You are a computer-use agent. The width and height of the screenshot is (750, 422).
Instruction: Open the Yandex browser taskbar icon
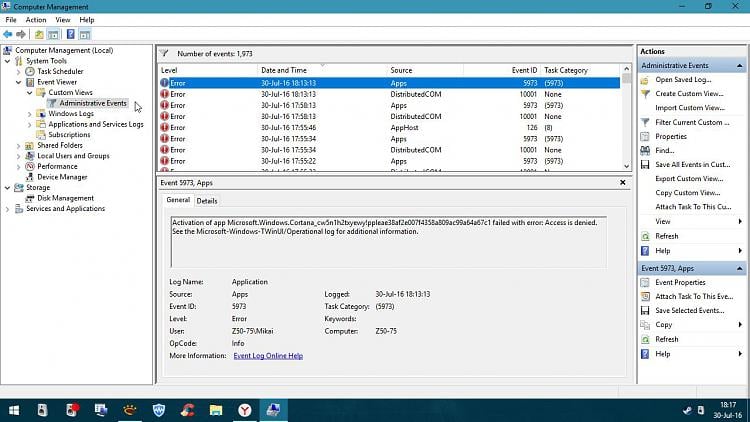[x=244, y=410]
